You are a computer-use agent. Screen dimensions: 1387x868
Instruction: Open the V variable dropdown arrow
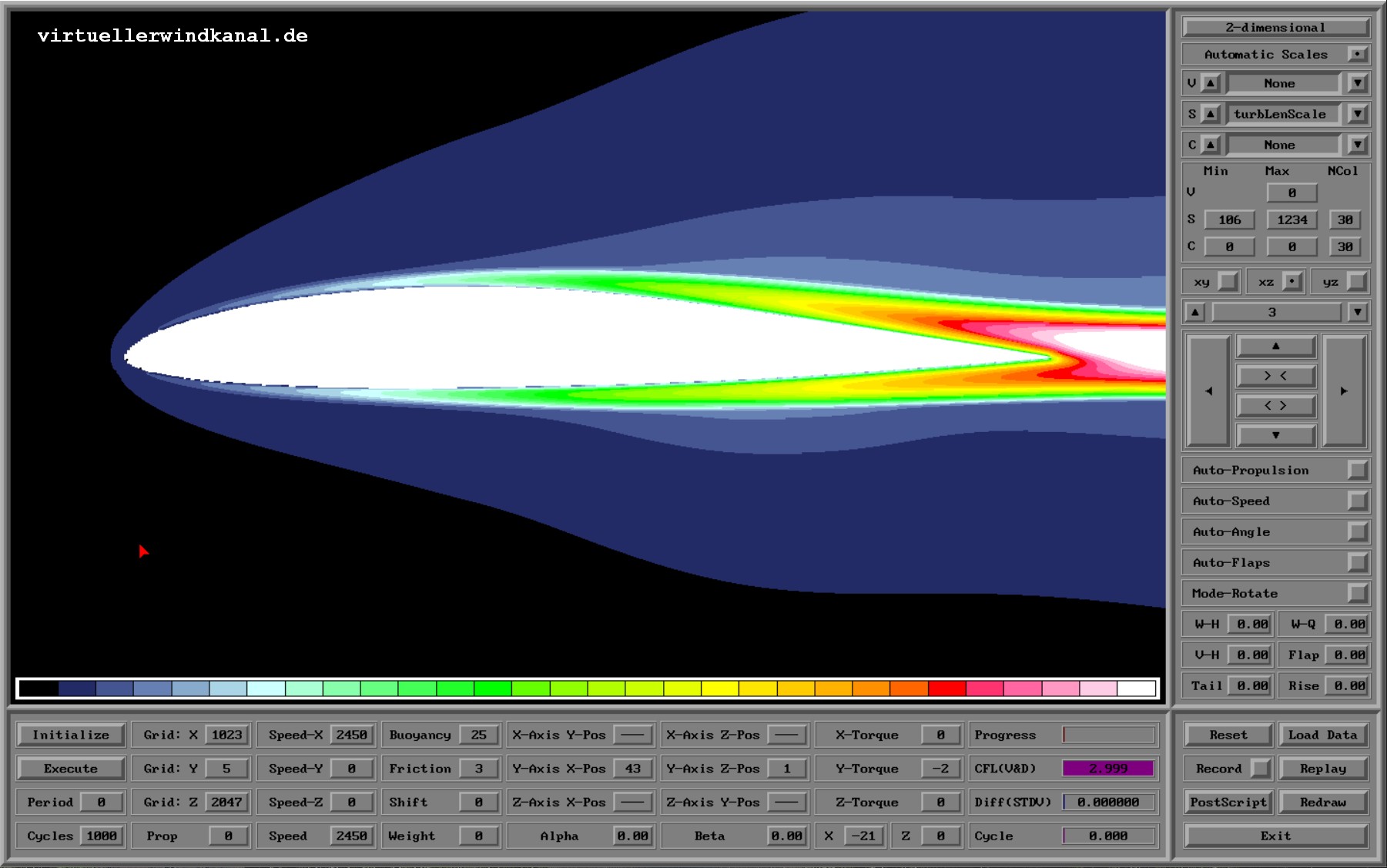pos(1358,83)
